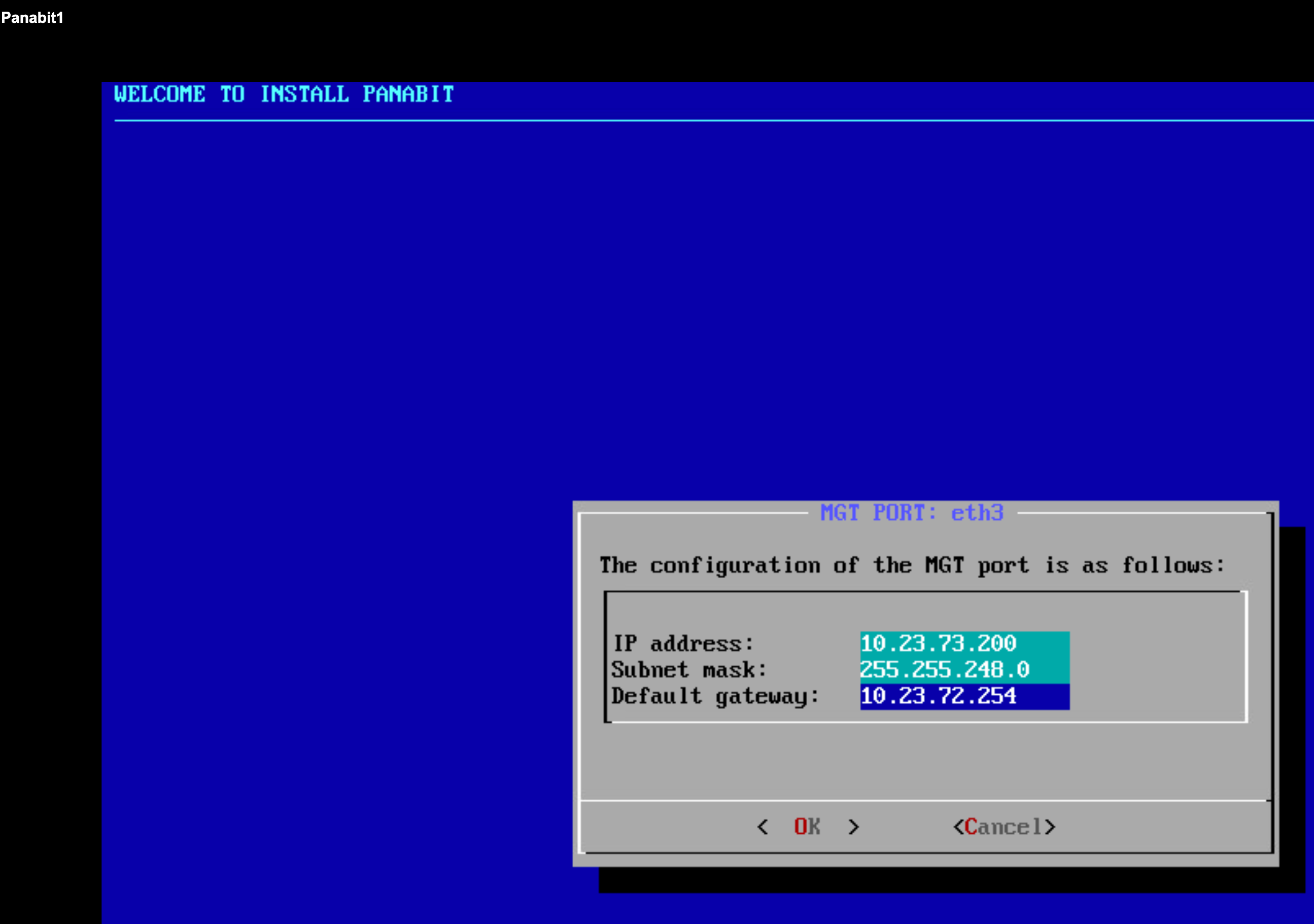Image resolution: width=1314 pixels, height=924 pixels.
Task: Click the red 'O' hotkey in OK
Action: pos(800,827)
